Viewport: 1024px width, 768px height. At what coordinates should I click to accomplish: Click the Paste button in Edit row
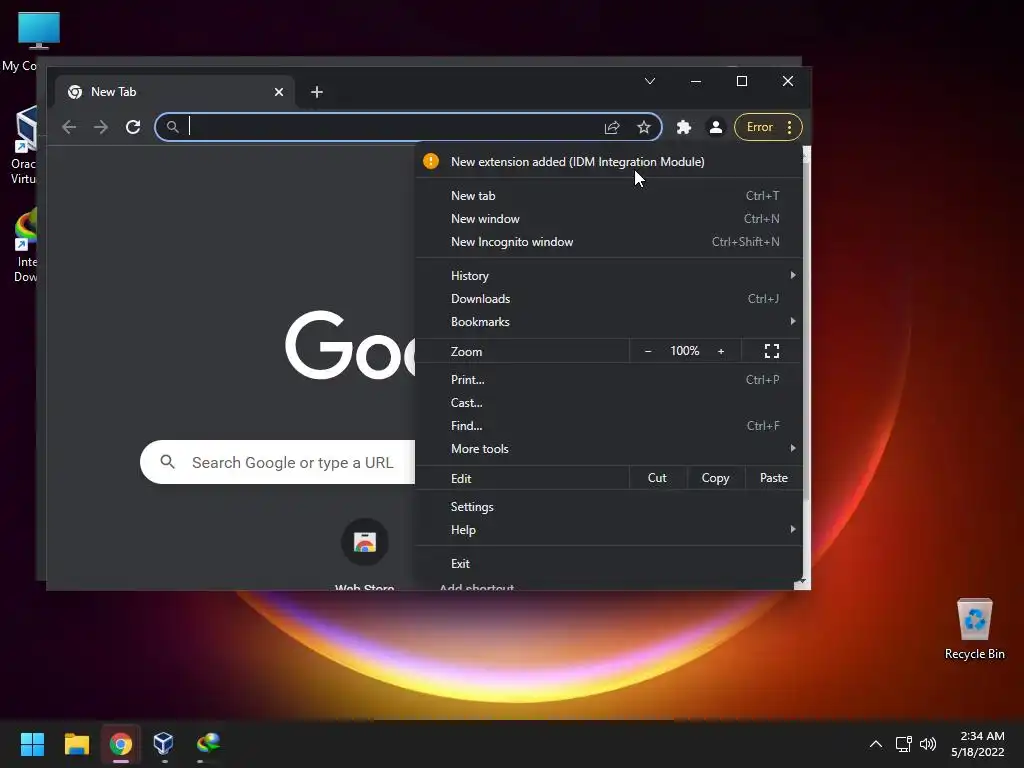click(x=773, y=478)
